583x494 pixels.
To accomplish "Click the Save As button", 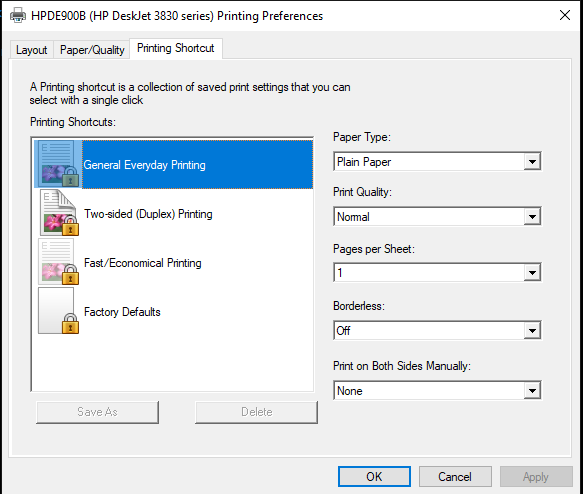I will point(97,412).
